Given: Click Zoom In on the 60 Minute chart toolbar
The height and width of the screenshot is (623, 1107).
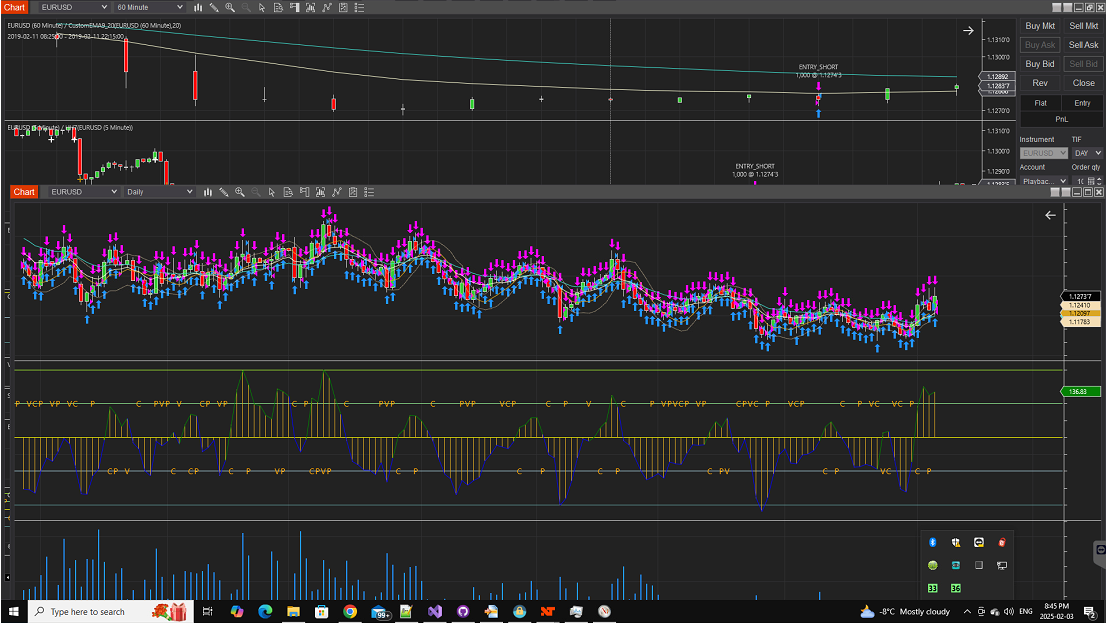Looking at the screenshot, I should pyautogui.click(x=230, y=7).
